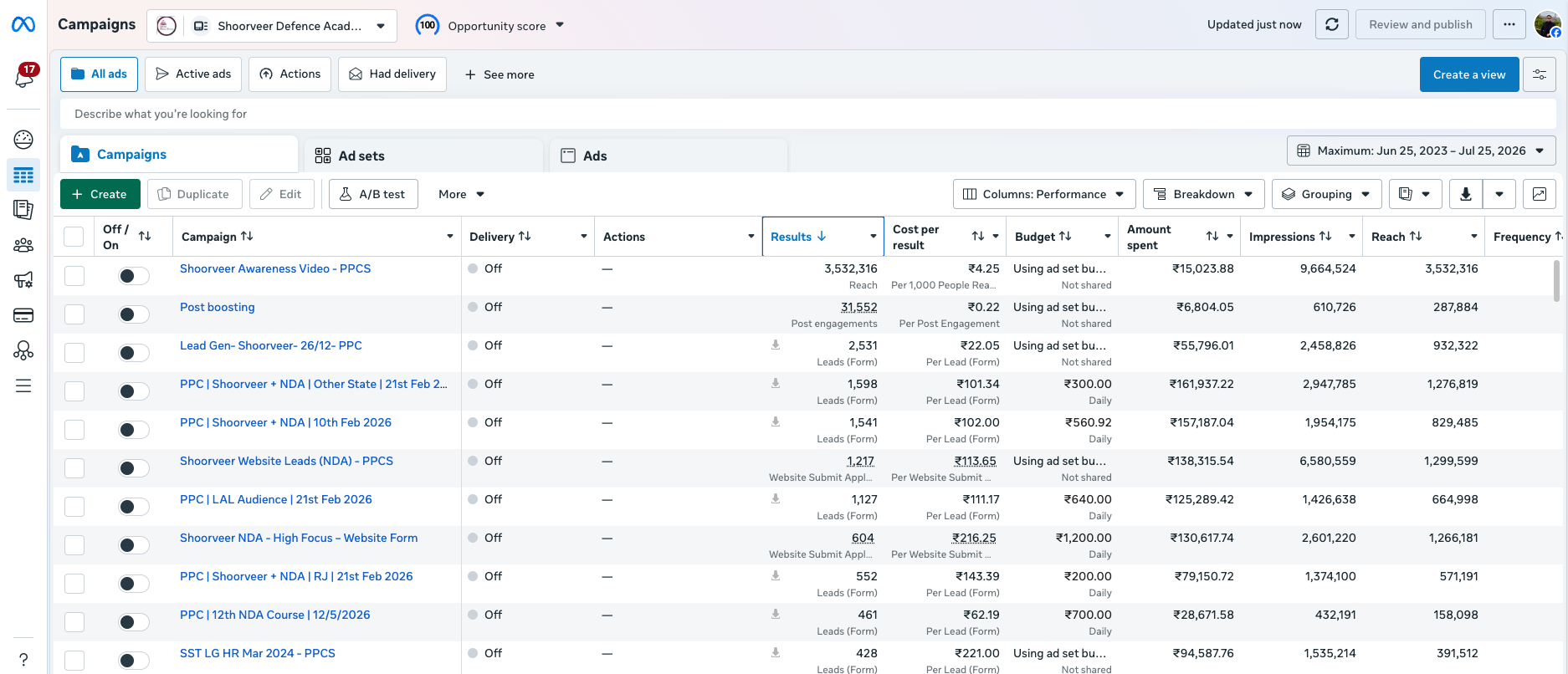Switch to the Ads tab
The width and height of the screenshot is (1568, 674).
pyautogui.click(x=669, y=156)
